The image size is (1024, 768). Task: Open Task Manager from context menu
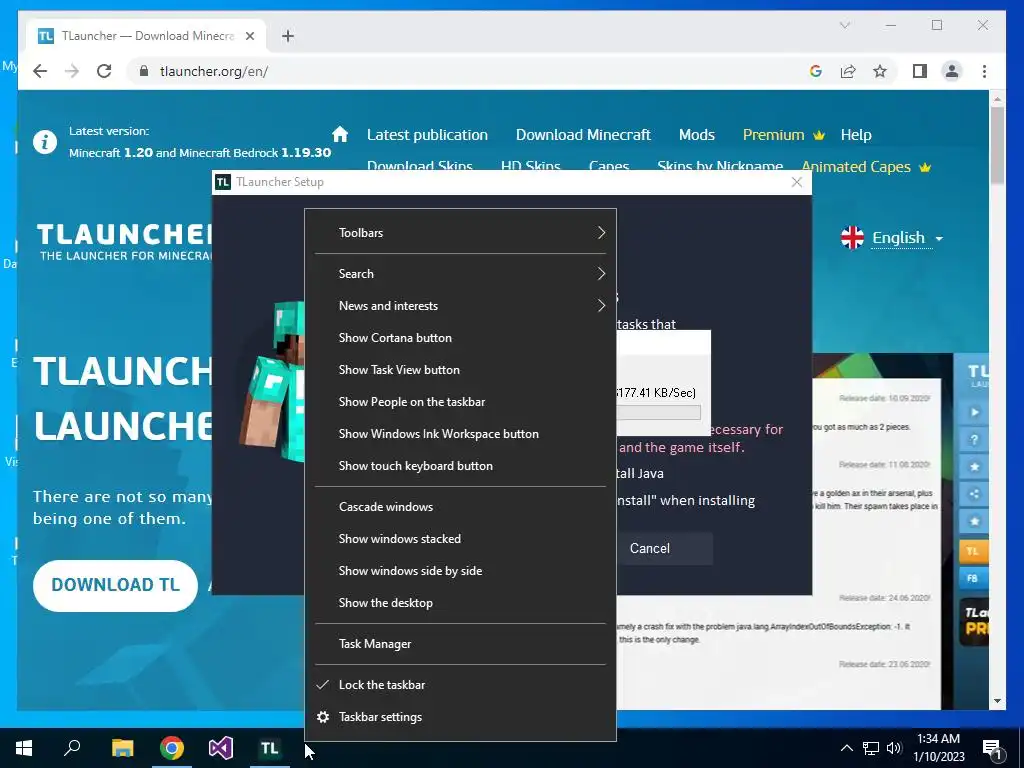point(460,644)
